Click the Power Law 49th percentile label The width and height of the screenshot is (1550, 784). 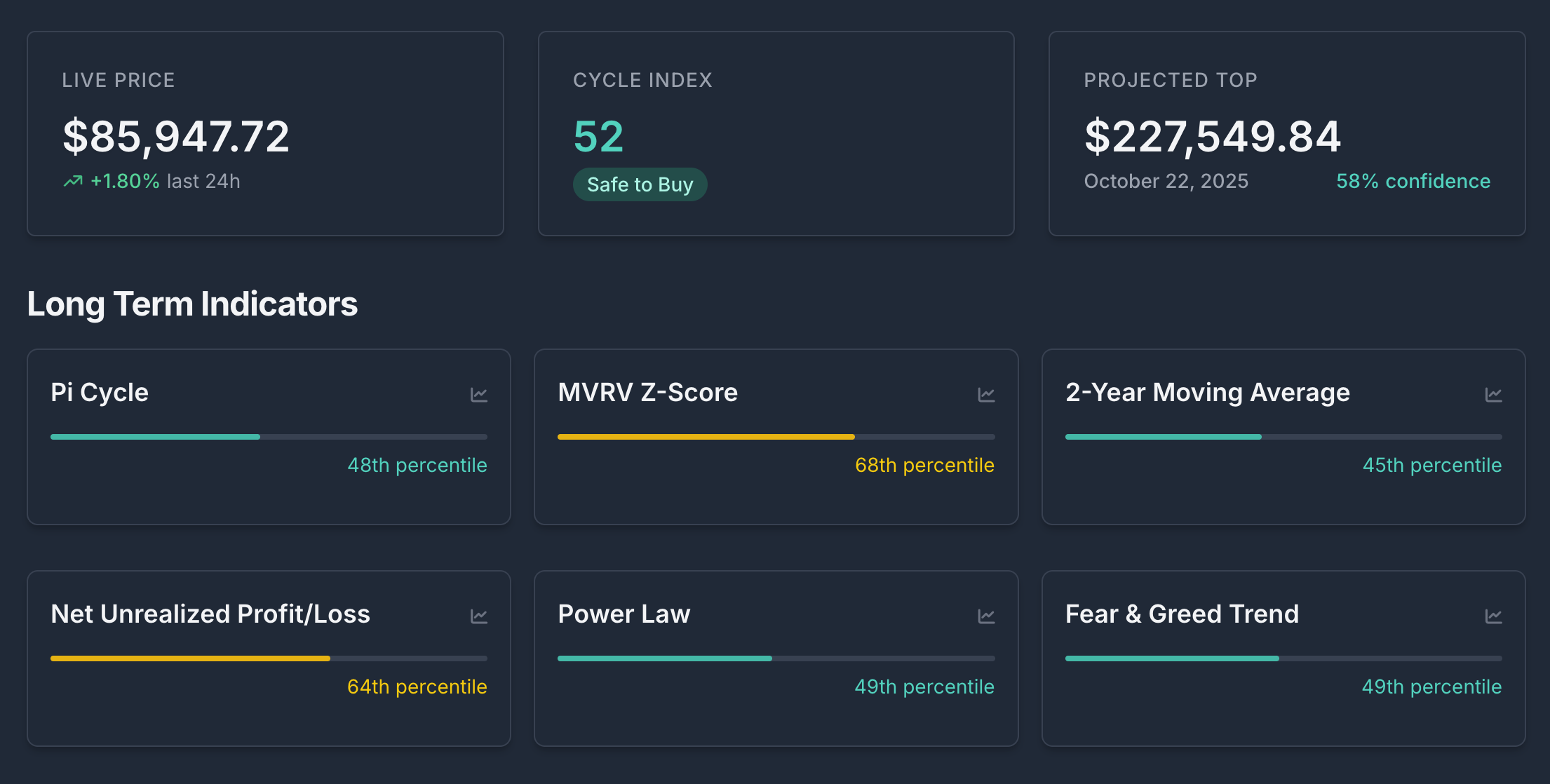point(924,687)
